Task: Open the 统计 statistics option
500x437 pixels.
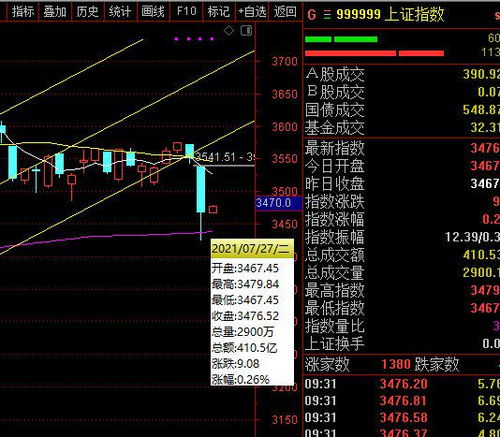Action: 120,11
